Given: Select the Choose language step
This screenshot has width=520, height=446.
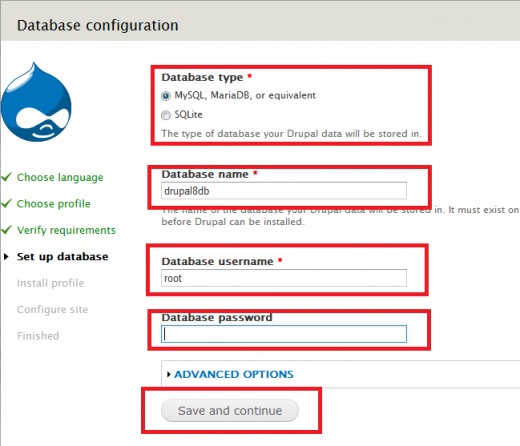Looking at the screenshot, I should [60, 177].
